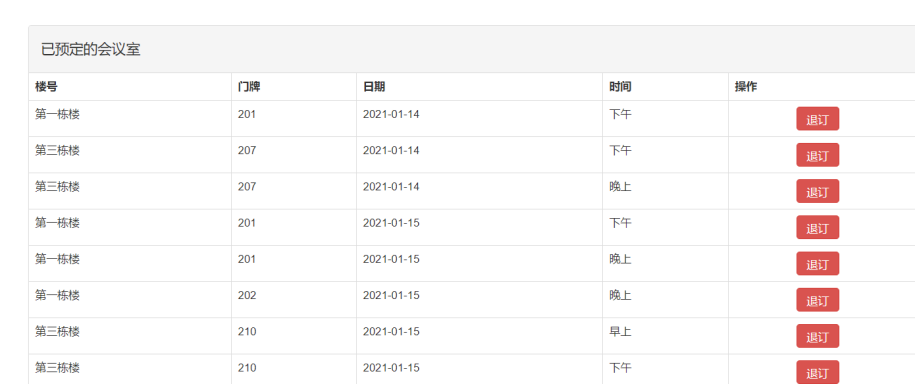Select the last row 第三栋楼 cell
The width and height of the screenshot is (915, 384).
57,368
